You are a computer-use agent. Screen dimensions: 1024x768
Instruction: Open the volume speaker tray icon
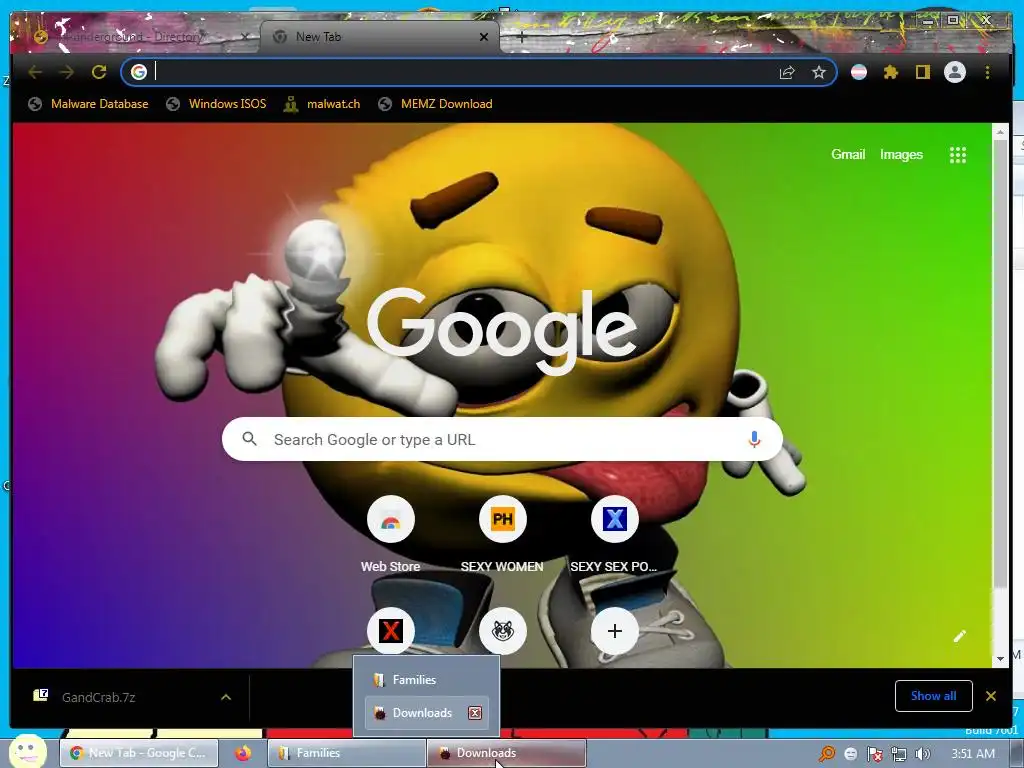coord(923,754)
